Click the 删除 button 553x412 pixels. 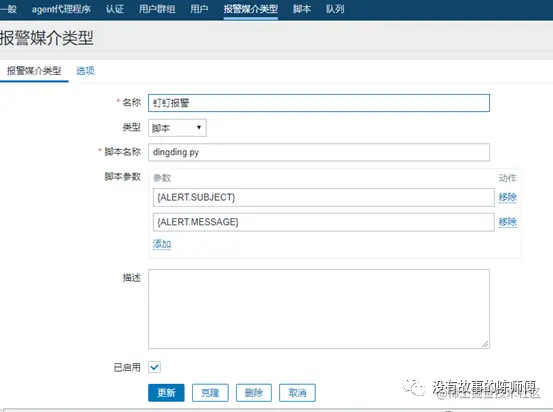pos(254,393)
